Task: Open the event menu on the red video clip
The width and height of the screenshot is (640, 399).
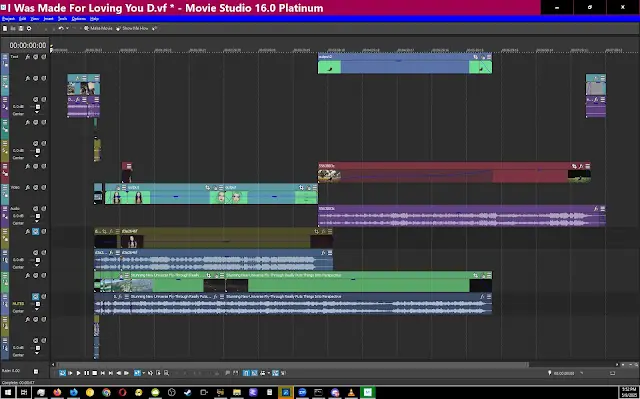Action: (587, 166)
